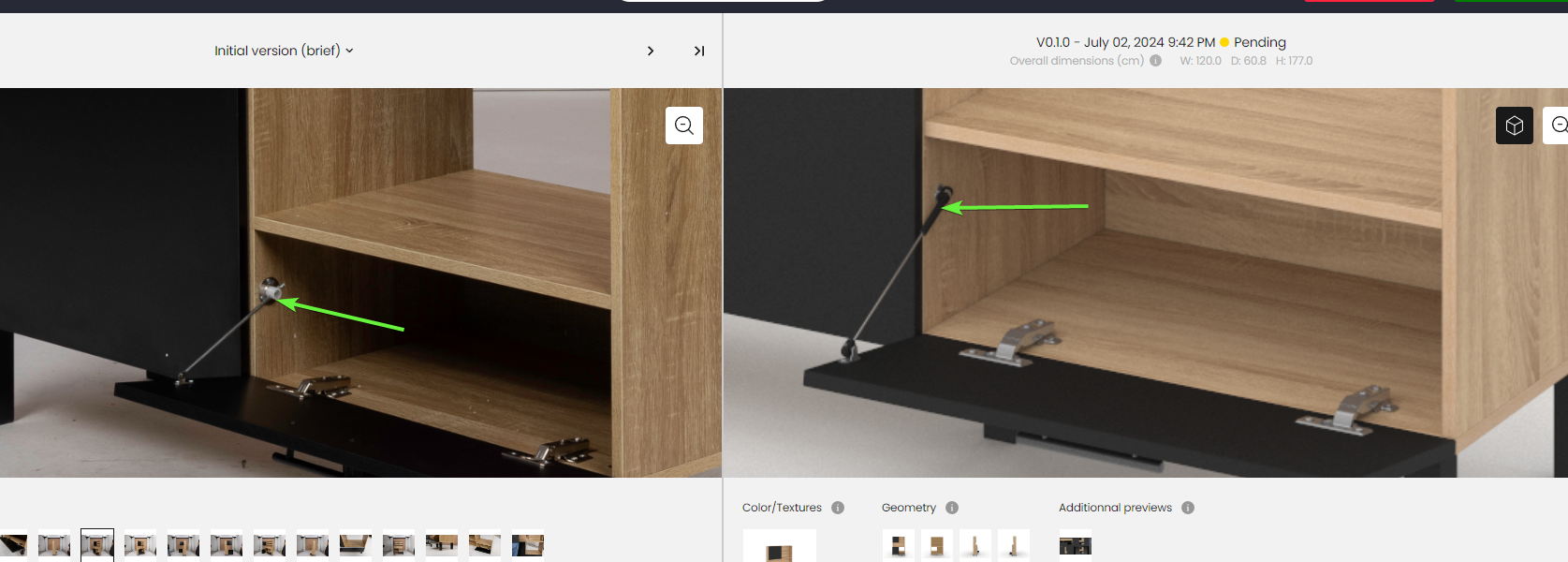This screenshot has height=562, width=1568.
Task: Select the Color/Textures preview thumbnail
Action: (780, 546)
